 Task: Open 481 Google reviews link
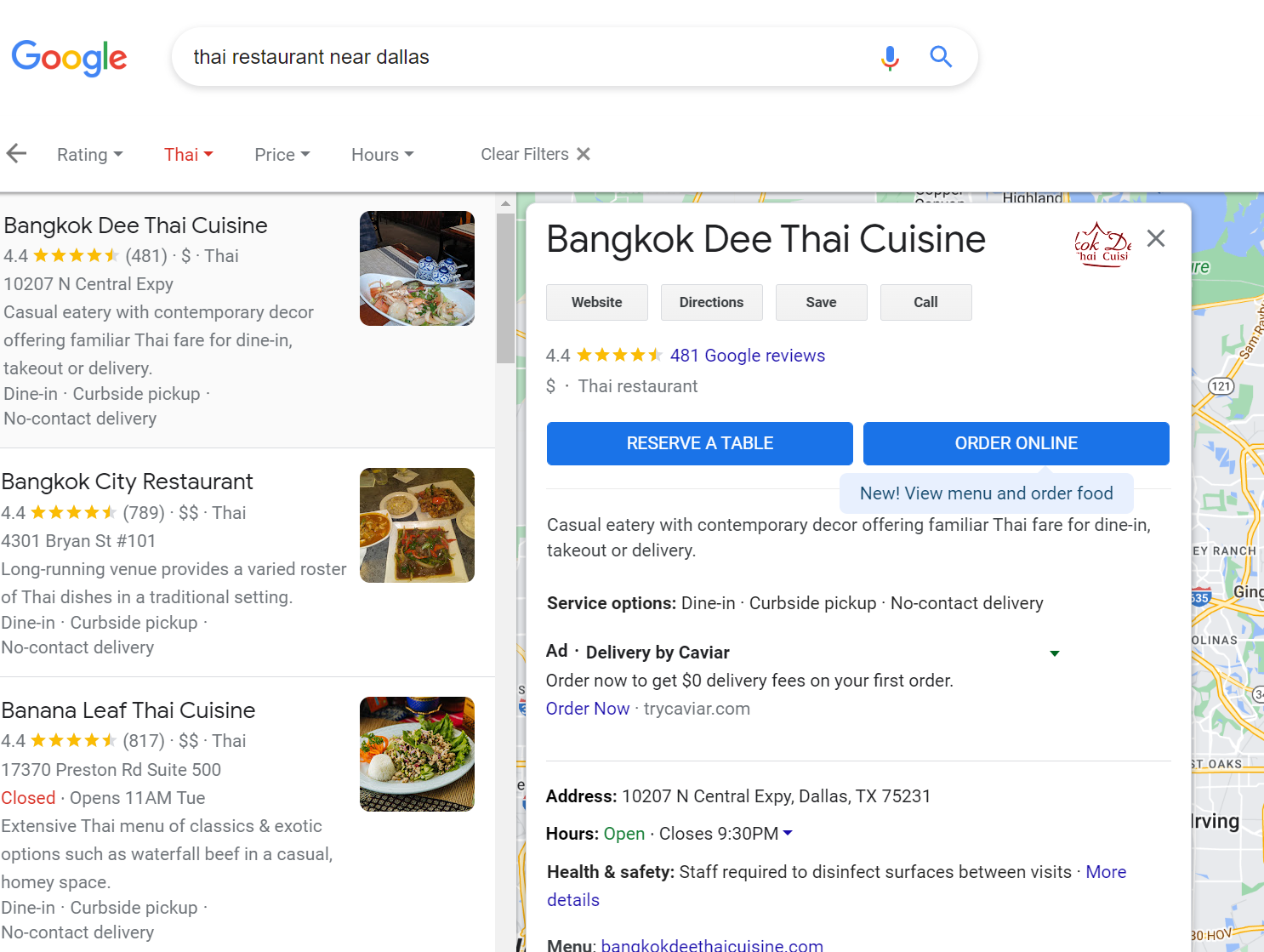(748, 356)
